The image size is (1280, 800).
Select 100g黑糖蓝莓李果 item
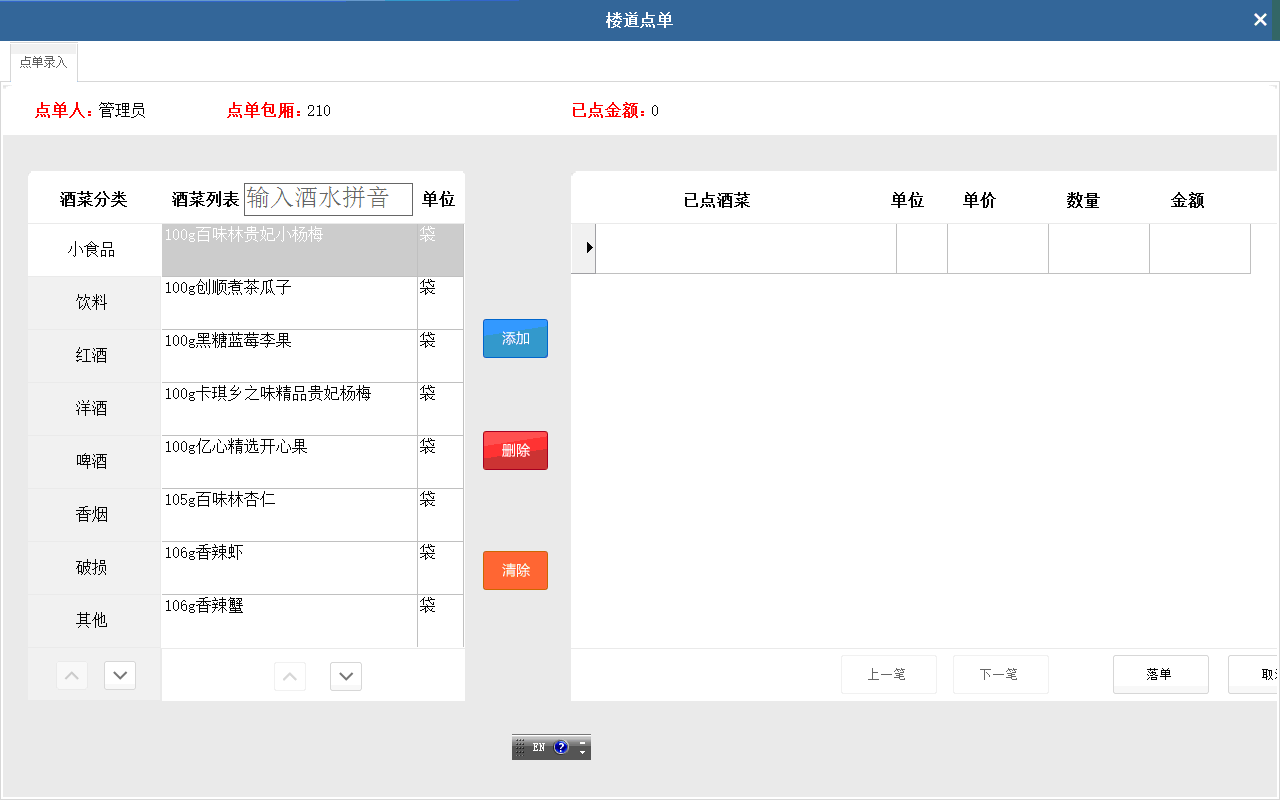pos(289,356)
